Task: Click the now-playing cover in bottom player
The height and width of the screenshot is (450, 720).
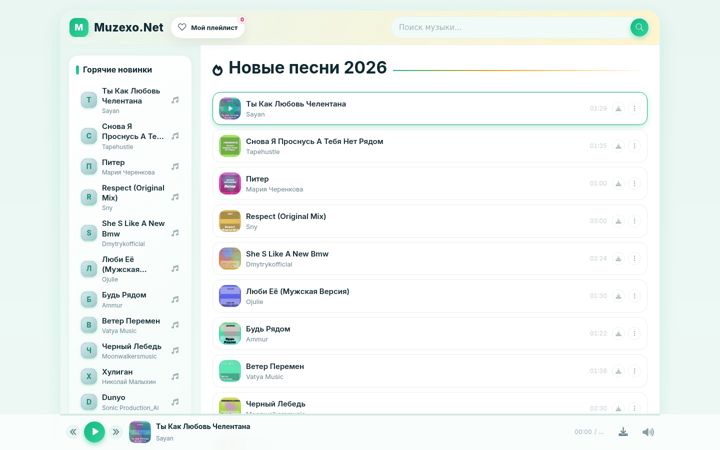Action: pos(140,432)
